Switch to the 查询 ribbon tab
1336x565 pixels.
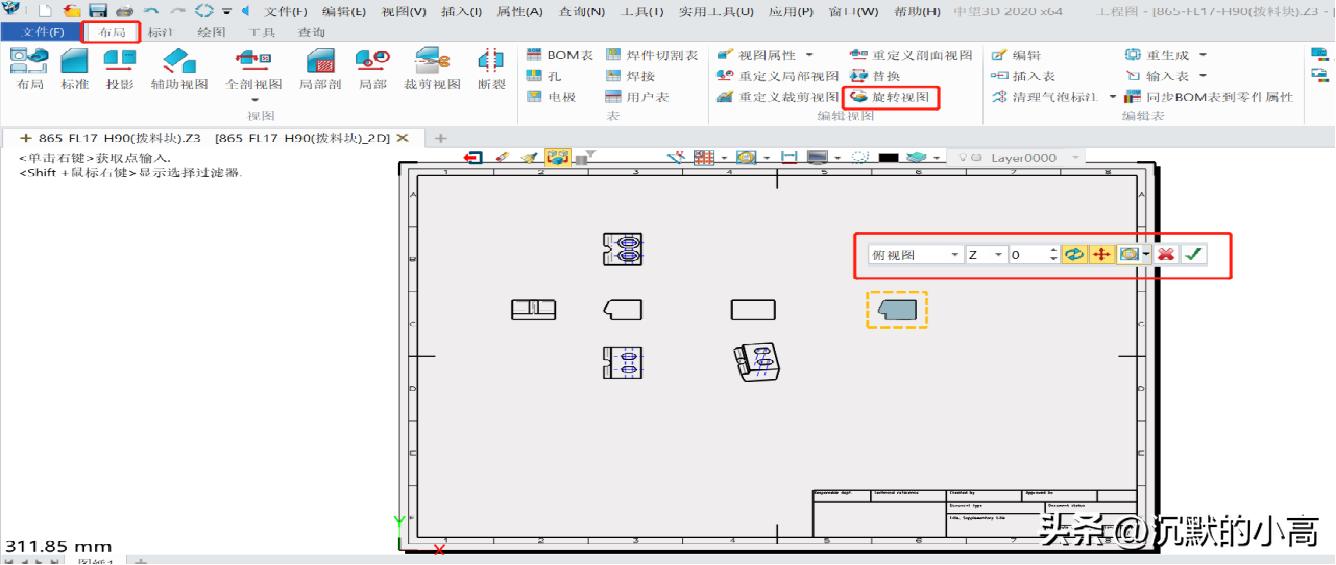(x=311, y=32)
